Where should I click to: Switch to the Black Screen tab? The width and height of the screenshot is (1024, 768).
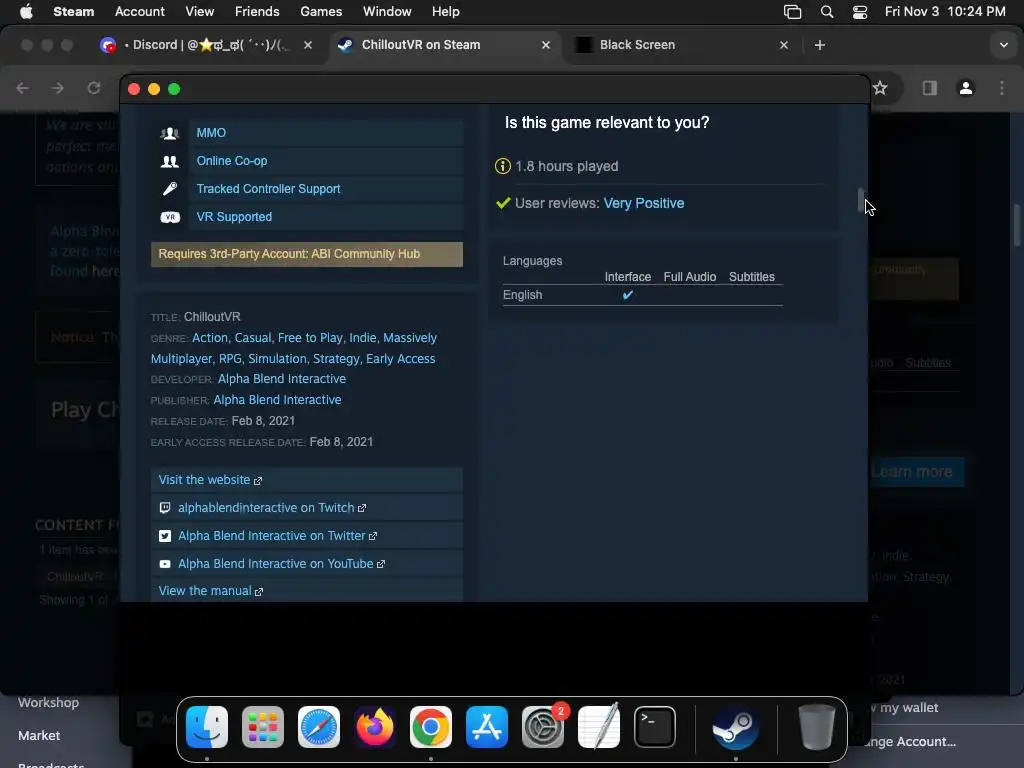pos(681,45)
